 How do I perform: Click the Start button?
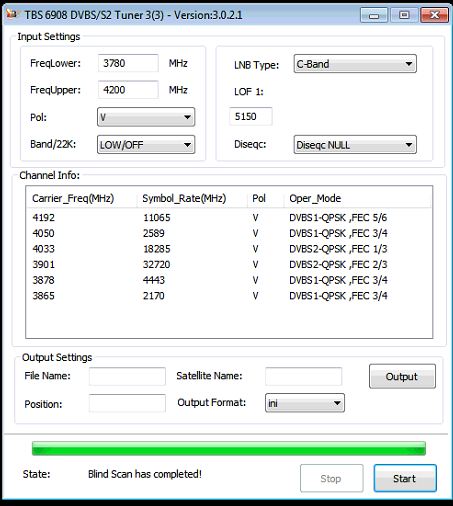pos(405,478)
